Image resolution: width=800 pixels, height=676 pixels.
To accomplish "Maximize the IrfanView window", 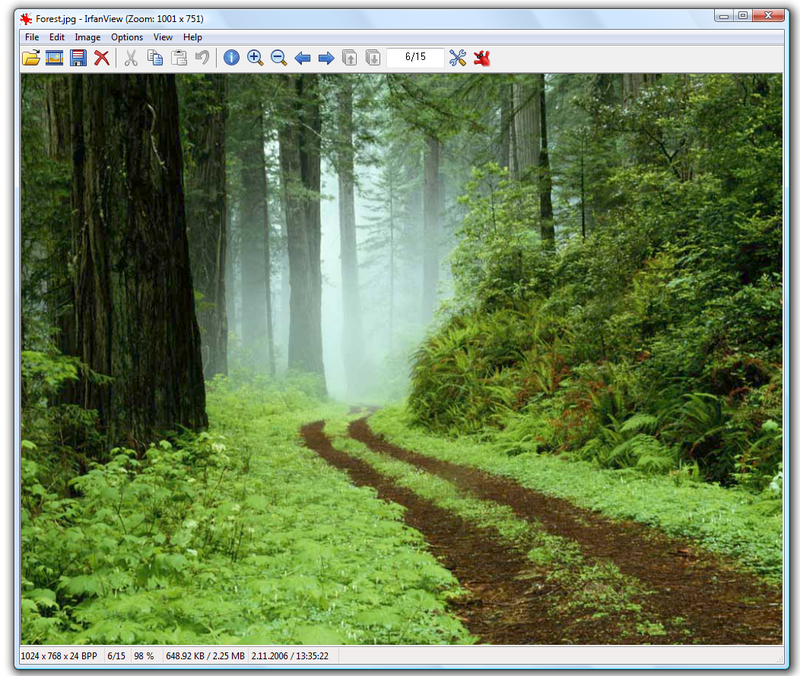I will click(x=743, y=16).
